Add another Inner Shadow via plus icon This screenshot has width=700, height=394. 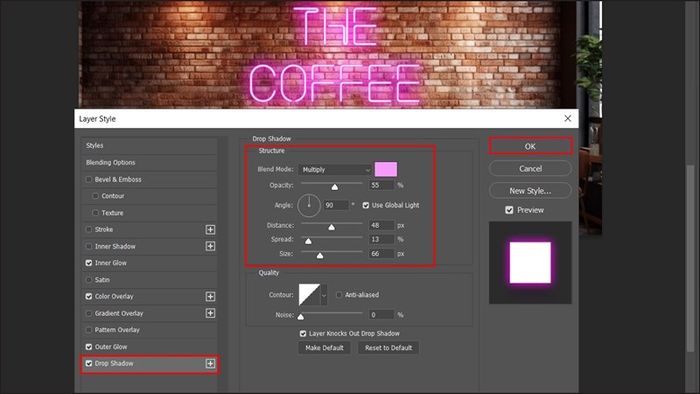pyautogui.click(x=210, y=246)
